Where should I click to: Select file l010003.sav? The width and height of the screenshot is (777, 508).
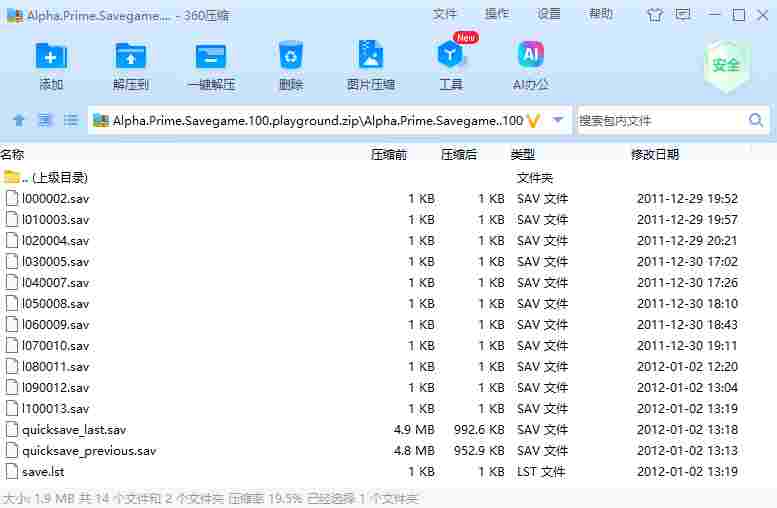pos(56,220)
